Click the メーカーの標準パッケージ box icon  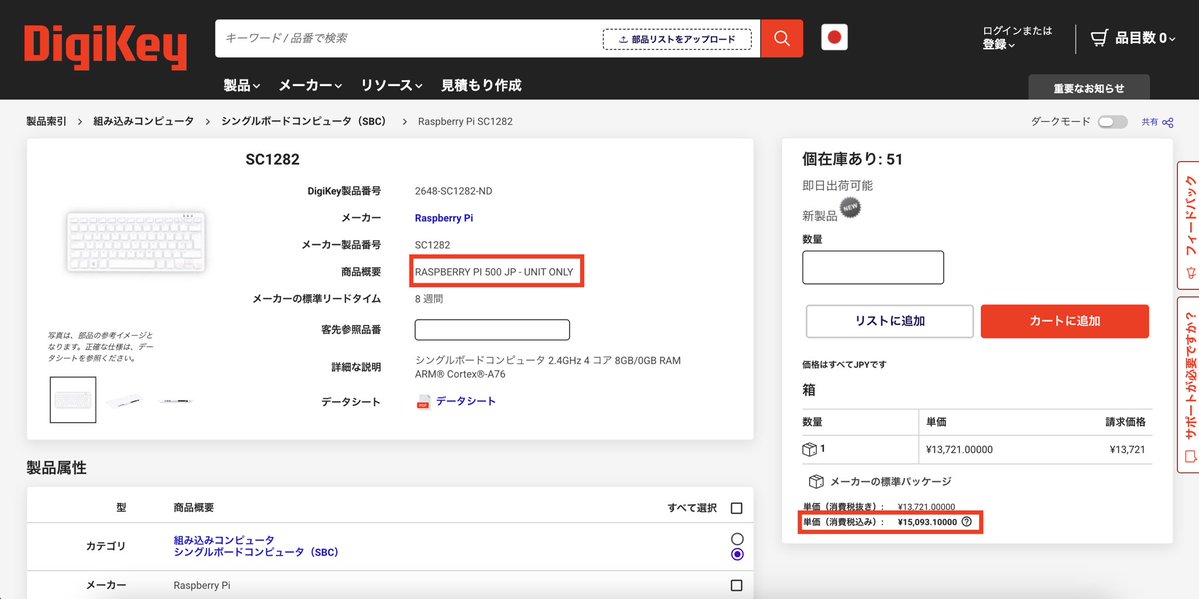(x=816, y=482)
